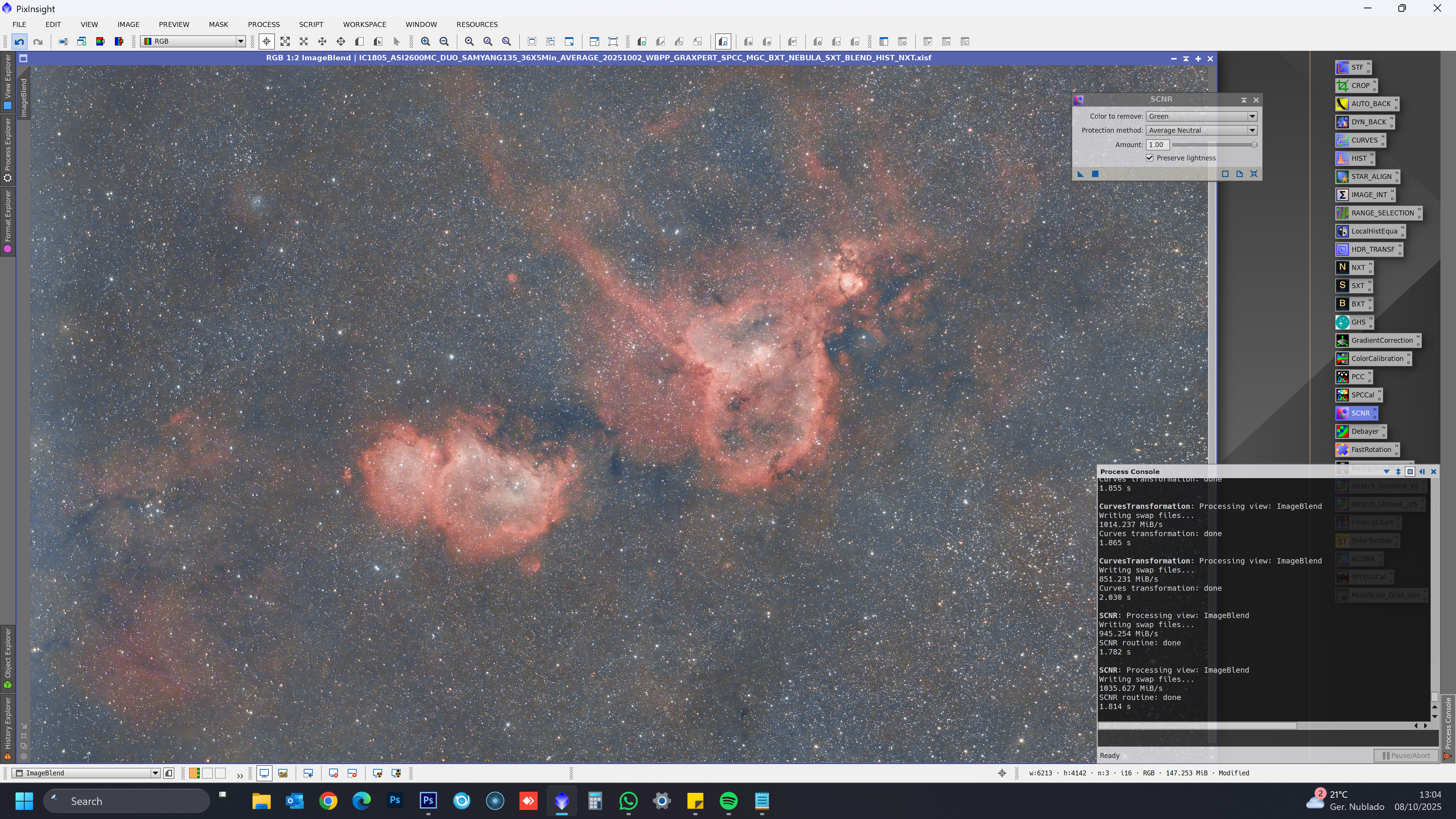Viewport: 1456px width, 819px height.
Task: Click the Pause/Abort button
Action: [1406, 756]
